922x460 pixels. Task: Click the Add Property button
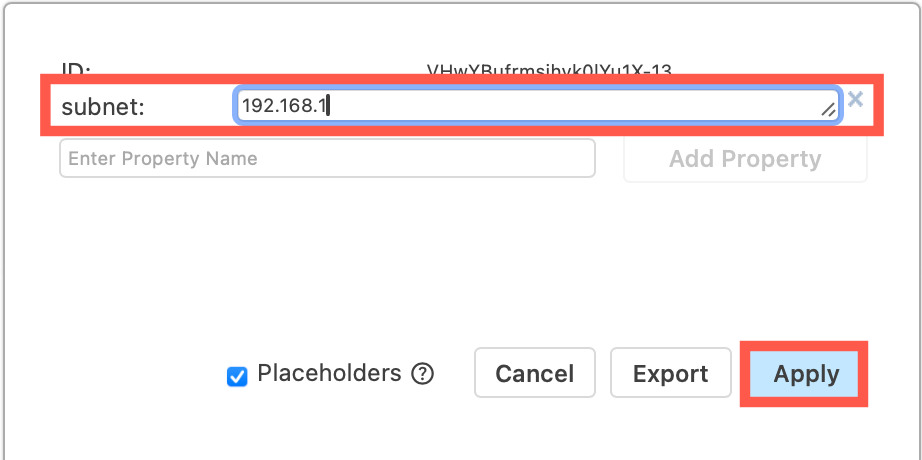745,159
